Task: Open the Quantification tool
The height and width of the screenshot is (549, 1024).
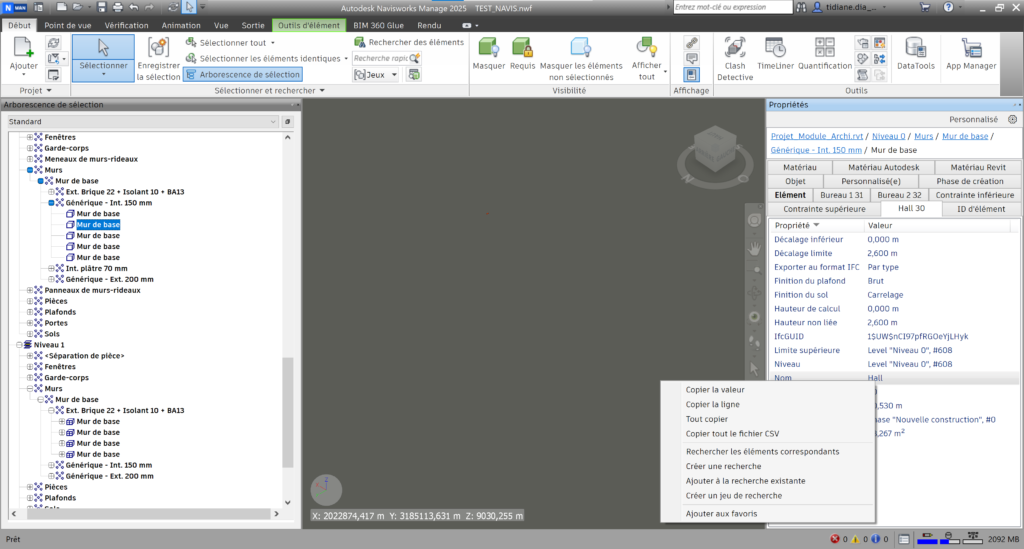Action: pyautogui.click(x=824, y=56)
